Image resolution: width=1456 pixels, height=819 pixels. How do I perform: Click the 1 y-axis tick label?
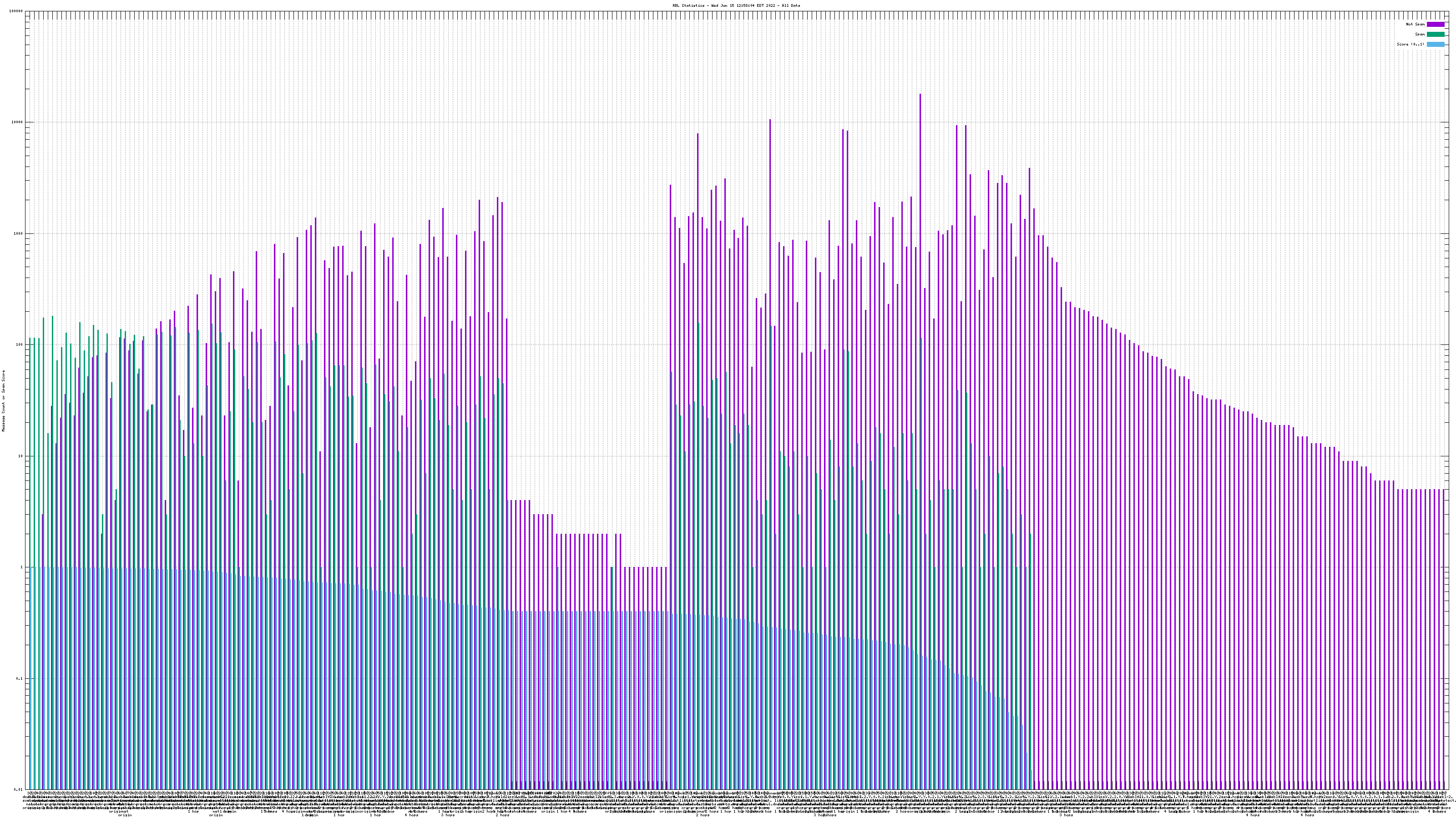tap(22, 567)
